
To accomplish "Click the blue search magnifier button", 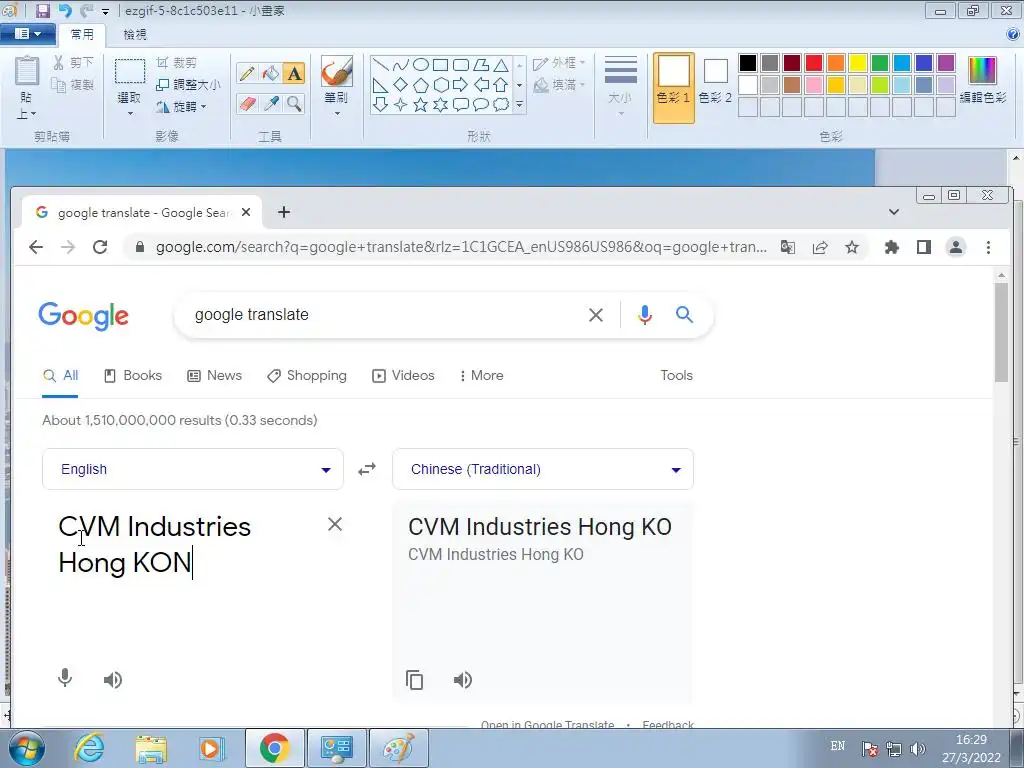I will 684,315.
